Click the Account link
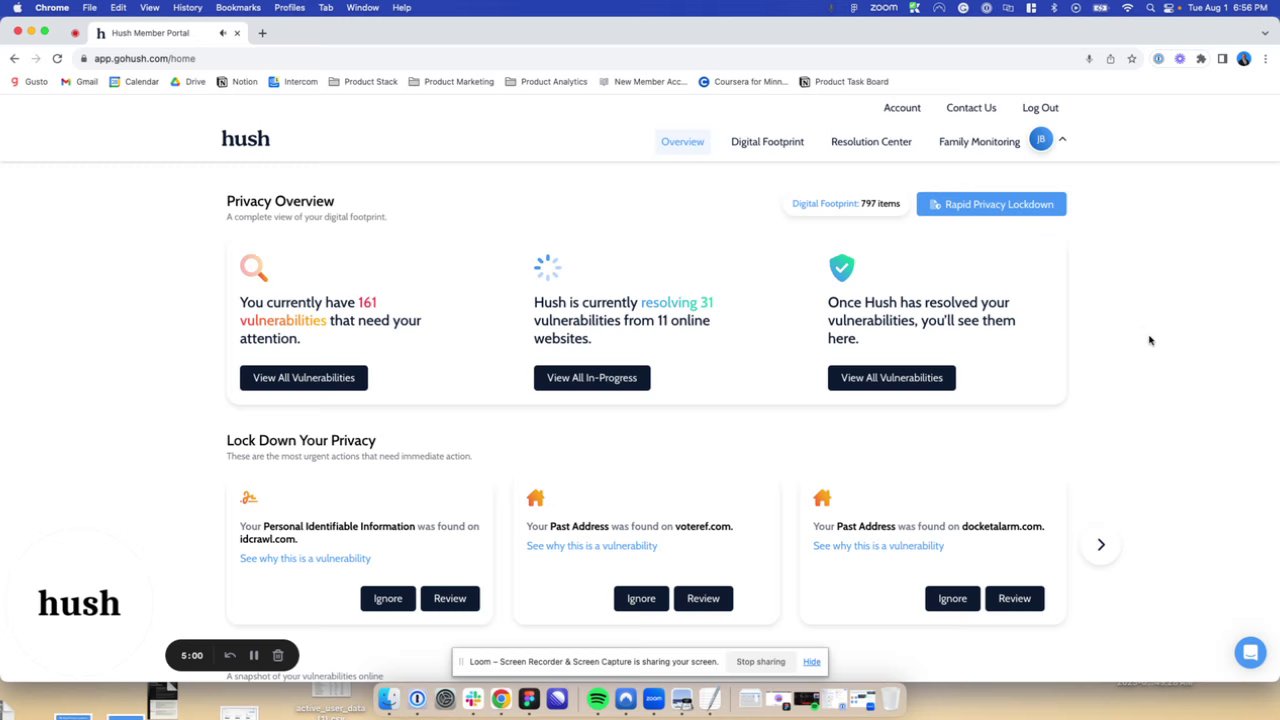Viewport: 1280px width, 720px height. (902, 108)
